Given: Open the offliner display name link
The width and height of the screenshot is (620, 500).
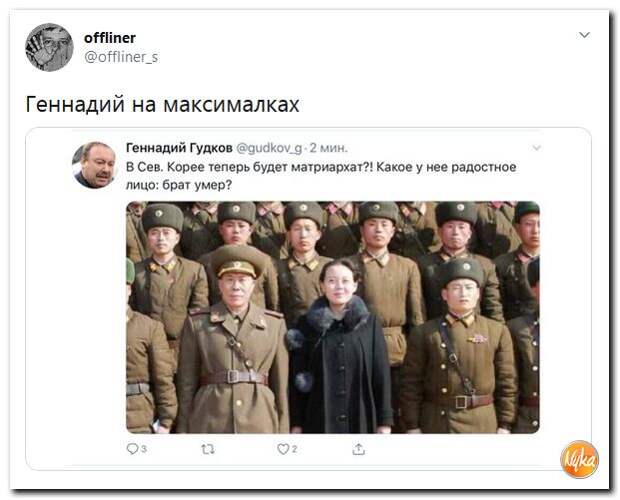Looking at the screenshot, I should (110, 38).
